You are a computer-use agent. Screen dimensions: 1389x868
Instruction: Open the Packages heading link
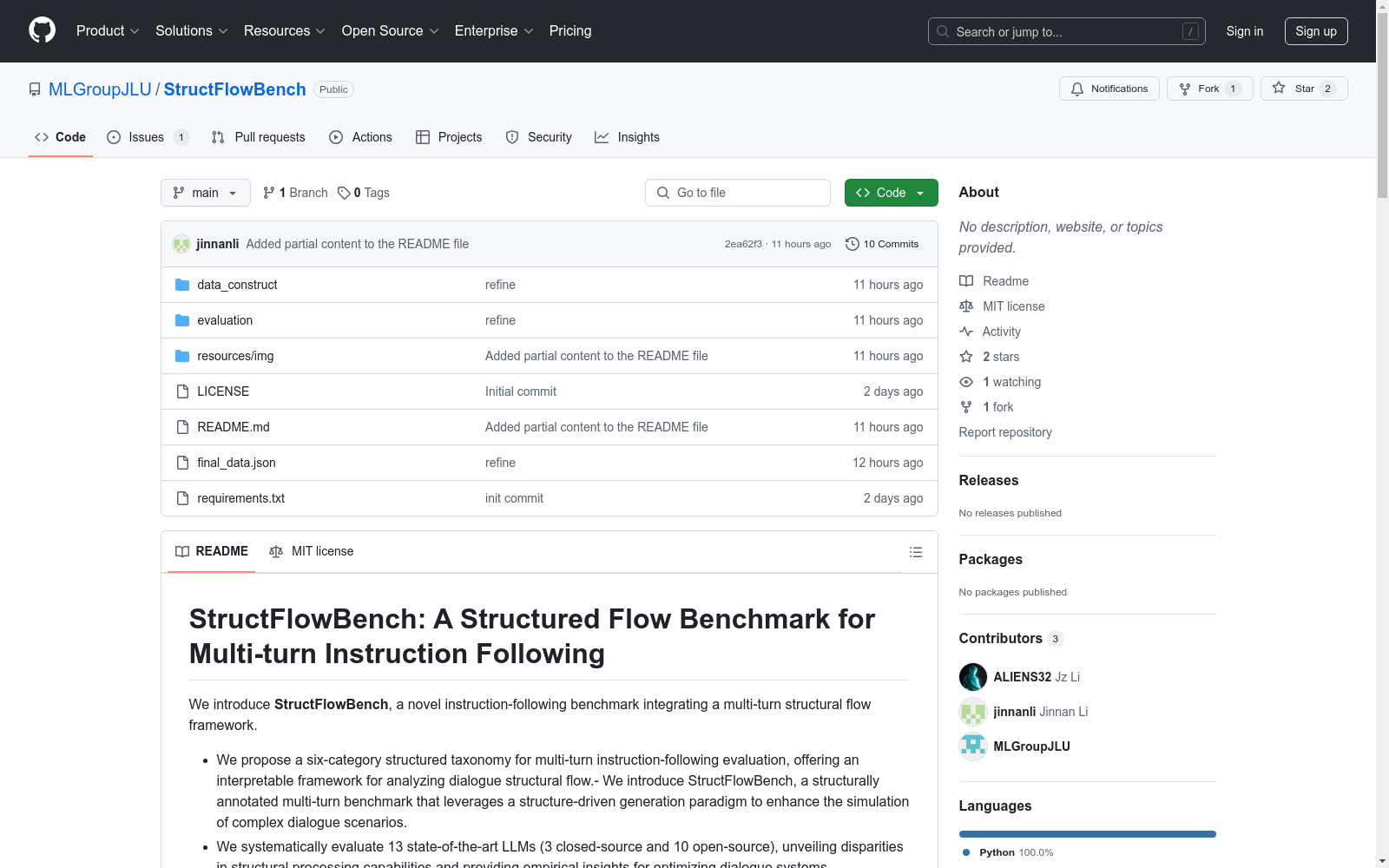pos(991,560)
